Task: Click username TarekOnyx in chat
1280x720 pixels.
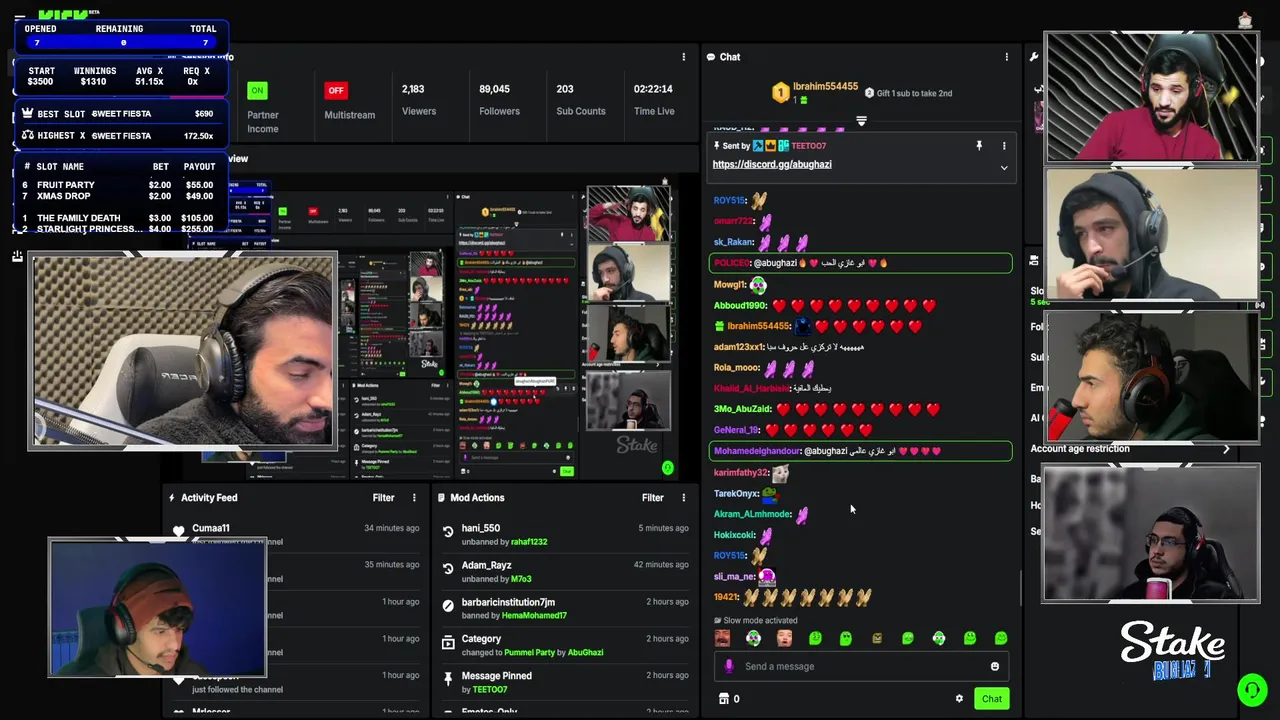Action: 736,493
